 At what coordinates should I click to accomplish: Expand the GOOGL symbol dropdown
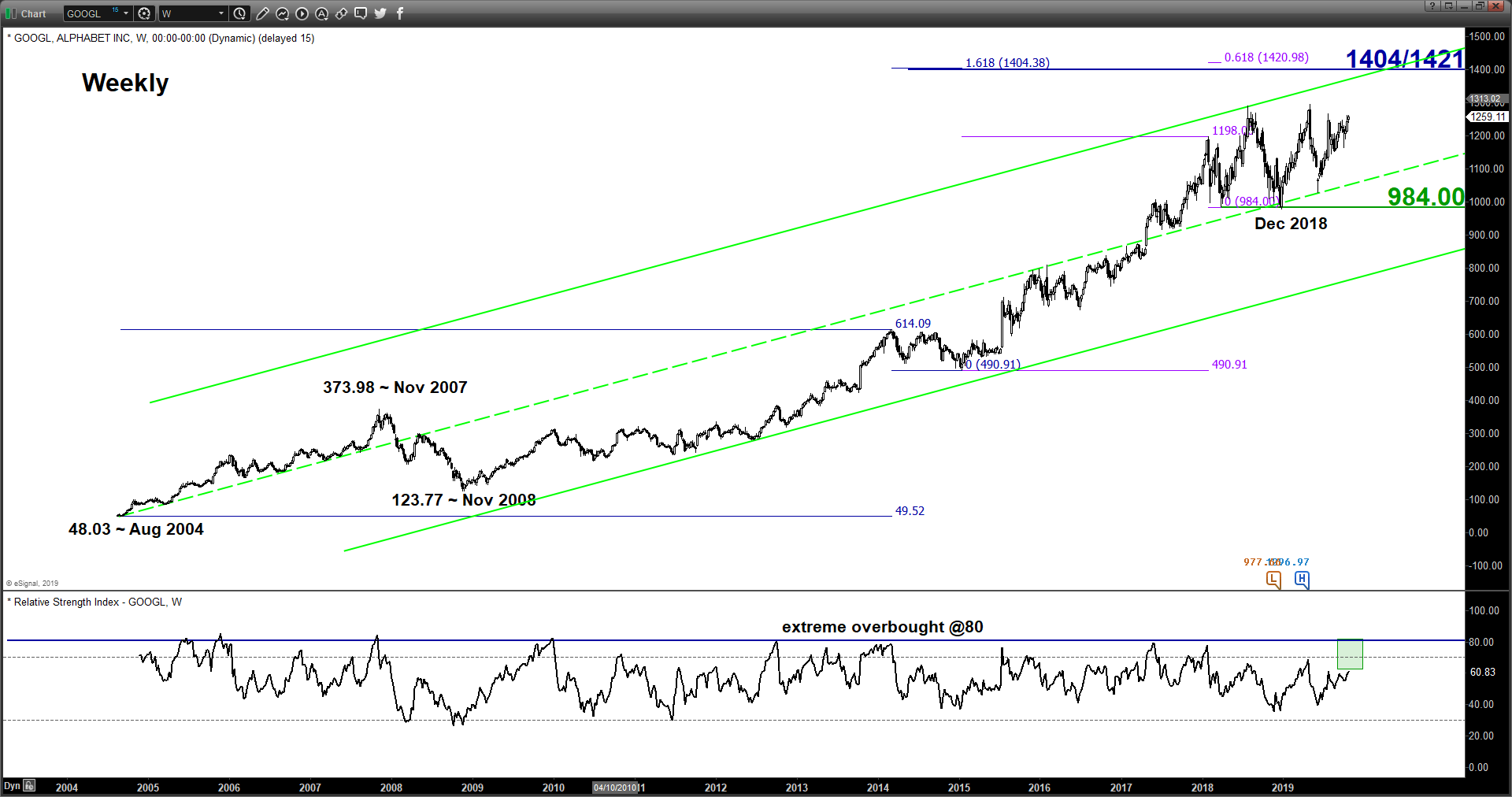pos(126,13)
